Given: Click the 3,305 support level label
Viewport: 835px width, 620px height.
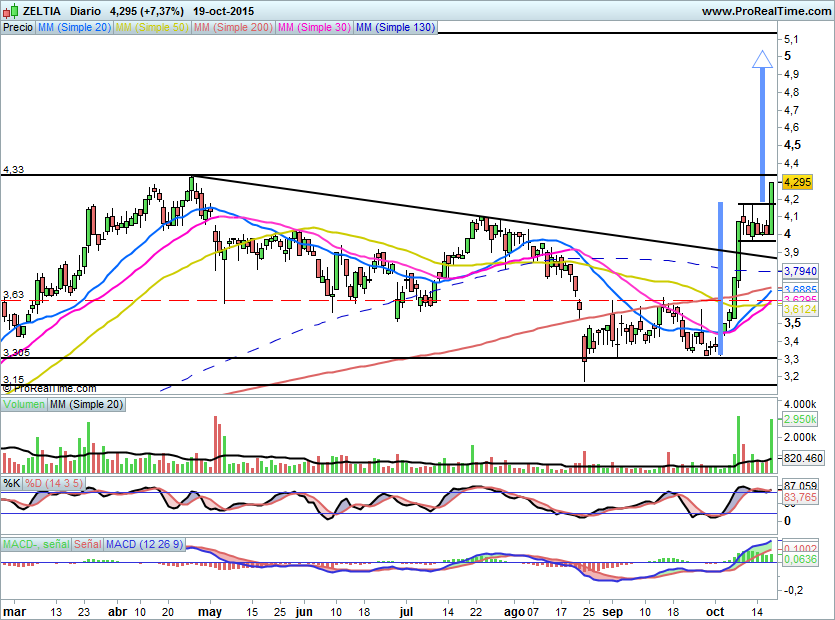Looking at the screenshot, I should coord(16,353).
